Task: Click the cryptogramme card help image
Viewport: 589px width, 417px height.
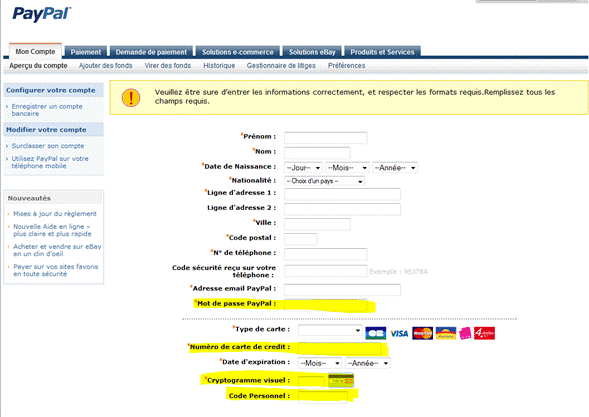Action: [341, 381]
